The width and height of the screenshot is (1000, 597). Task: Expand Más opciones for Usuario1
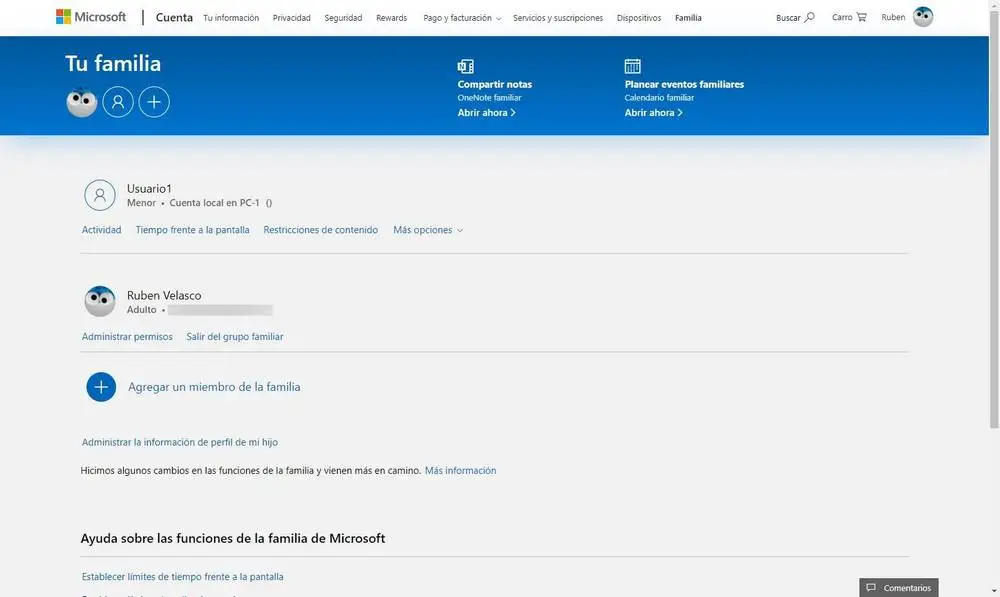point(428,230)
